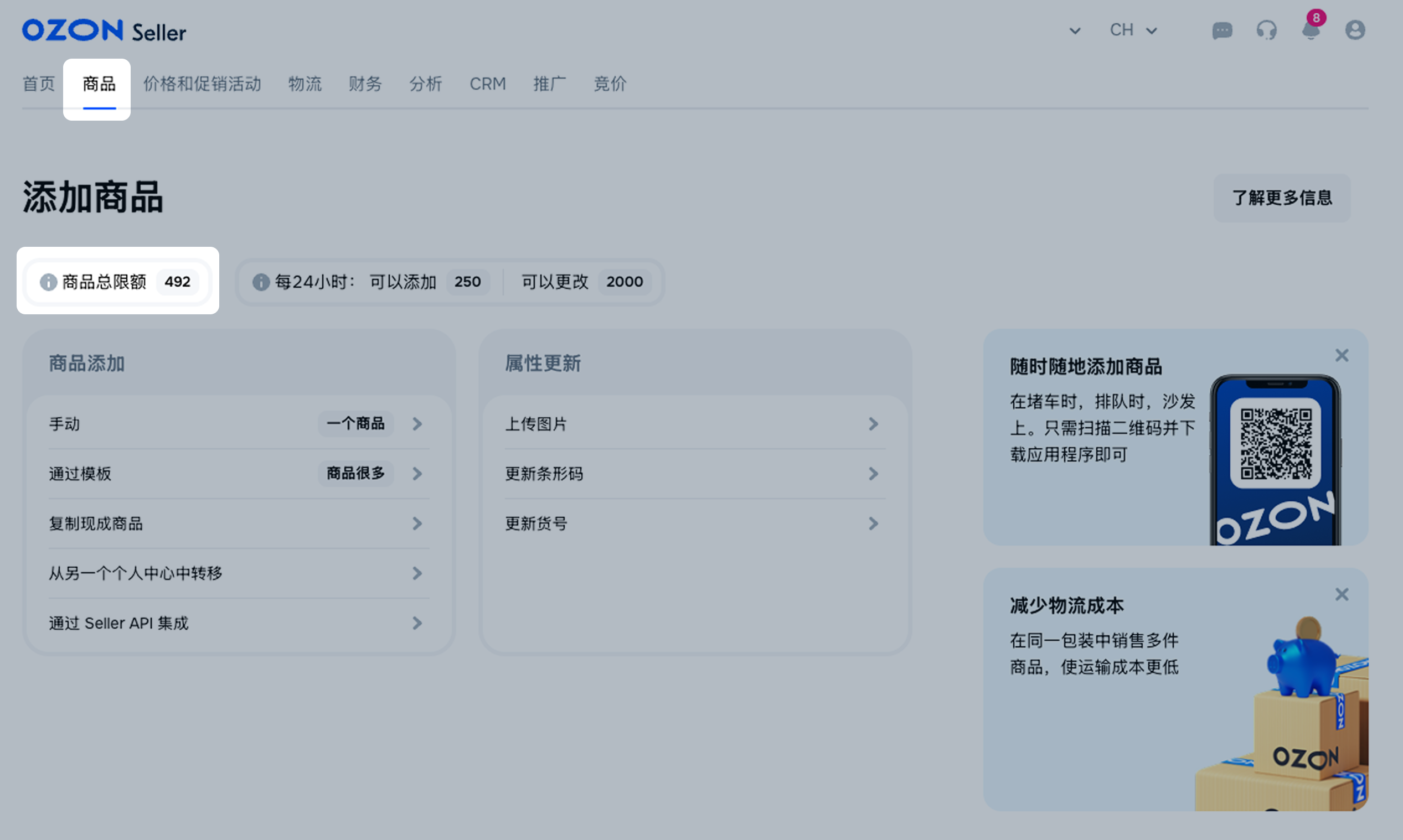Dismiss the 随时随地添加商品 promo card
This screenshot has width=1403, height=840.
1342,355
